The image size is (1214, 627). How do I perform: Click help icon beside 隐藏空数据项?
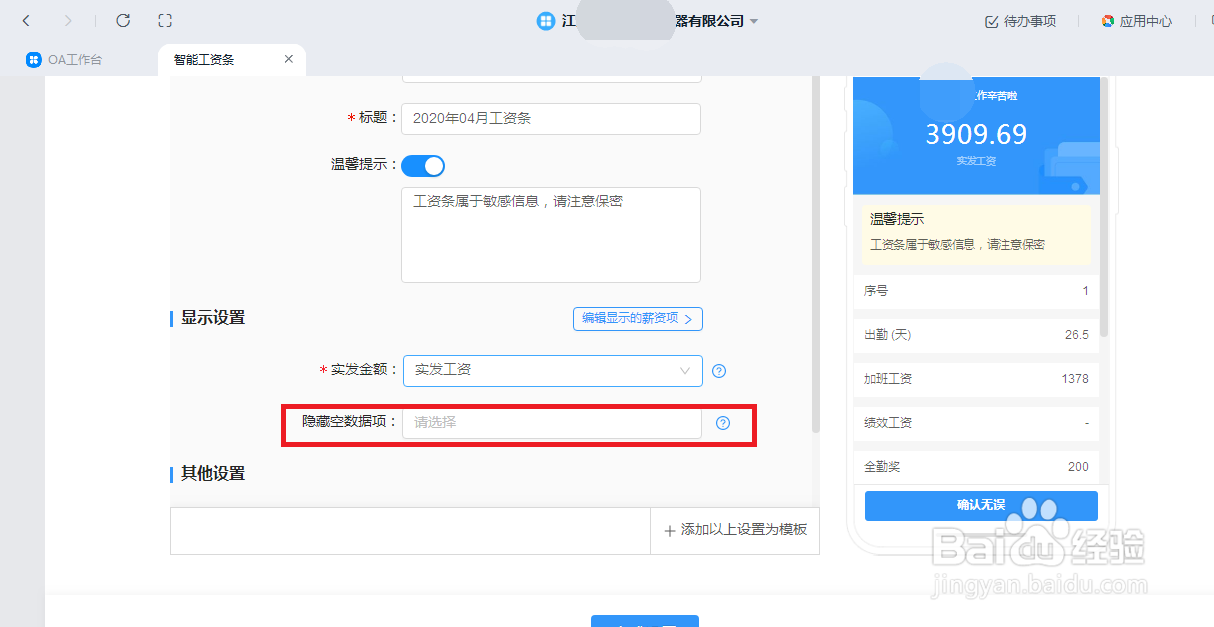pyautogui.click(x=723, y=423)
